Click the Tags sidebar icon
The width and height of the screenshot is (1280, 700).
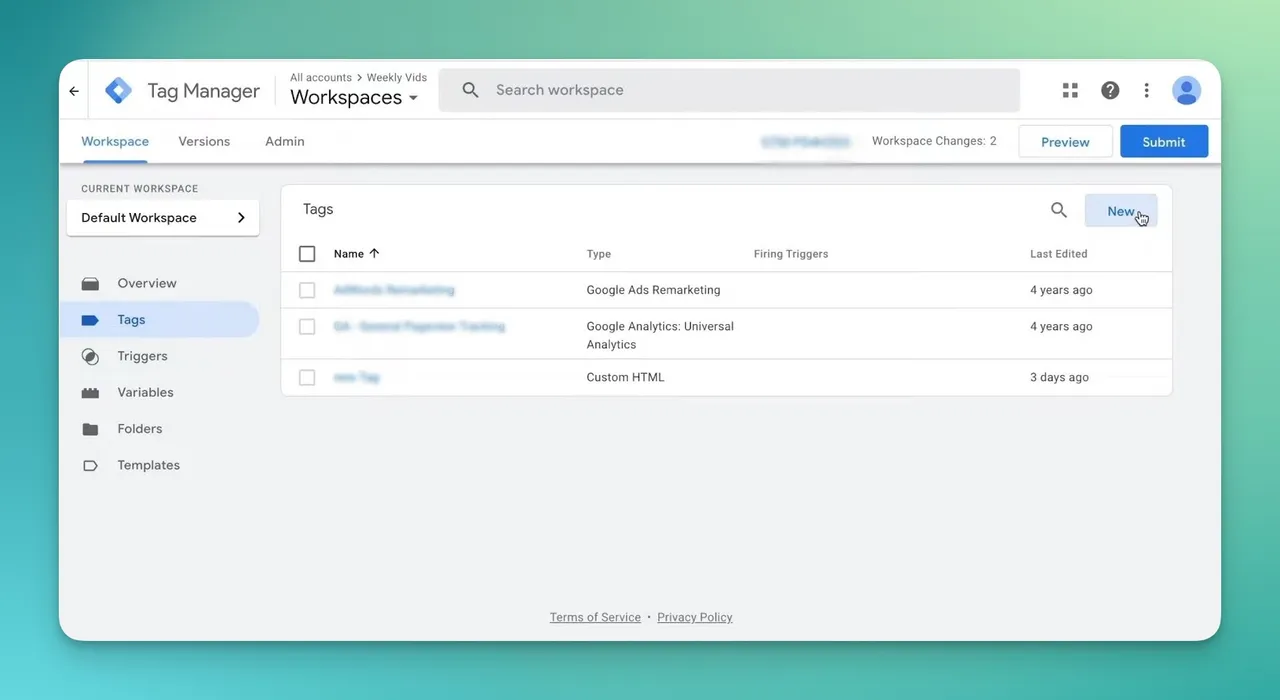(90, 320)
